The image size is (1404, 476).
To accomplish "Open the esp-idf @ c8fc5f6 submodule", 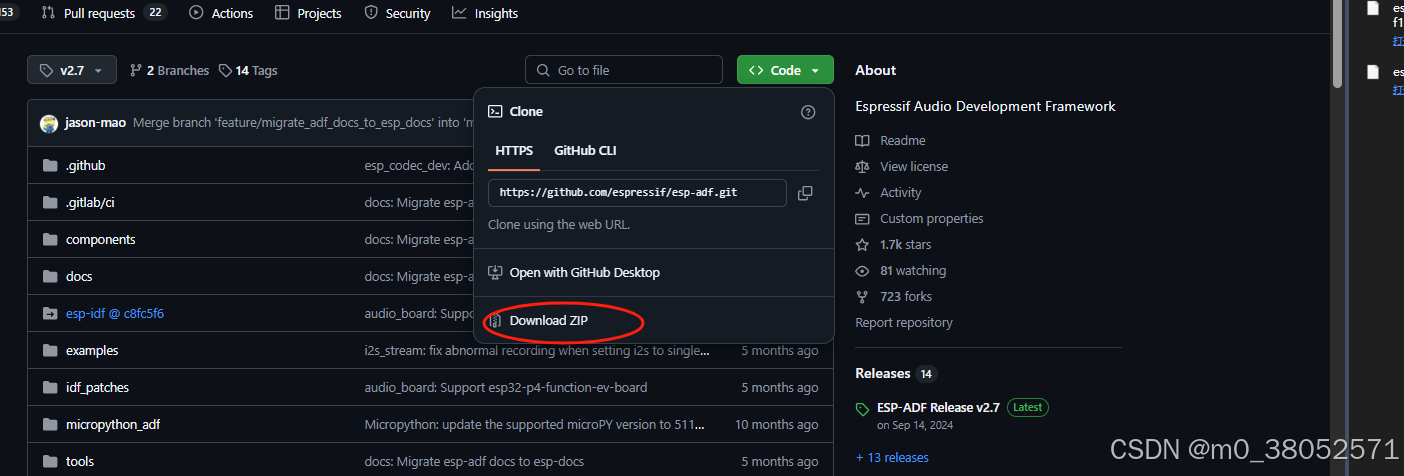I will (115, 314).
